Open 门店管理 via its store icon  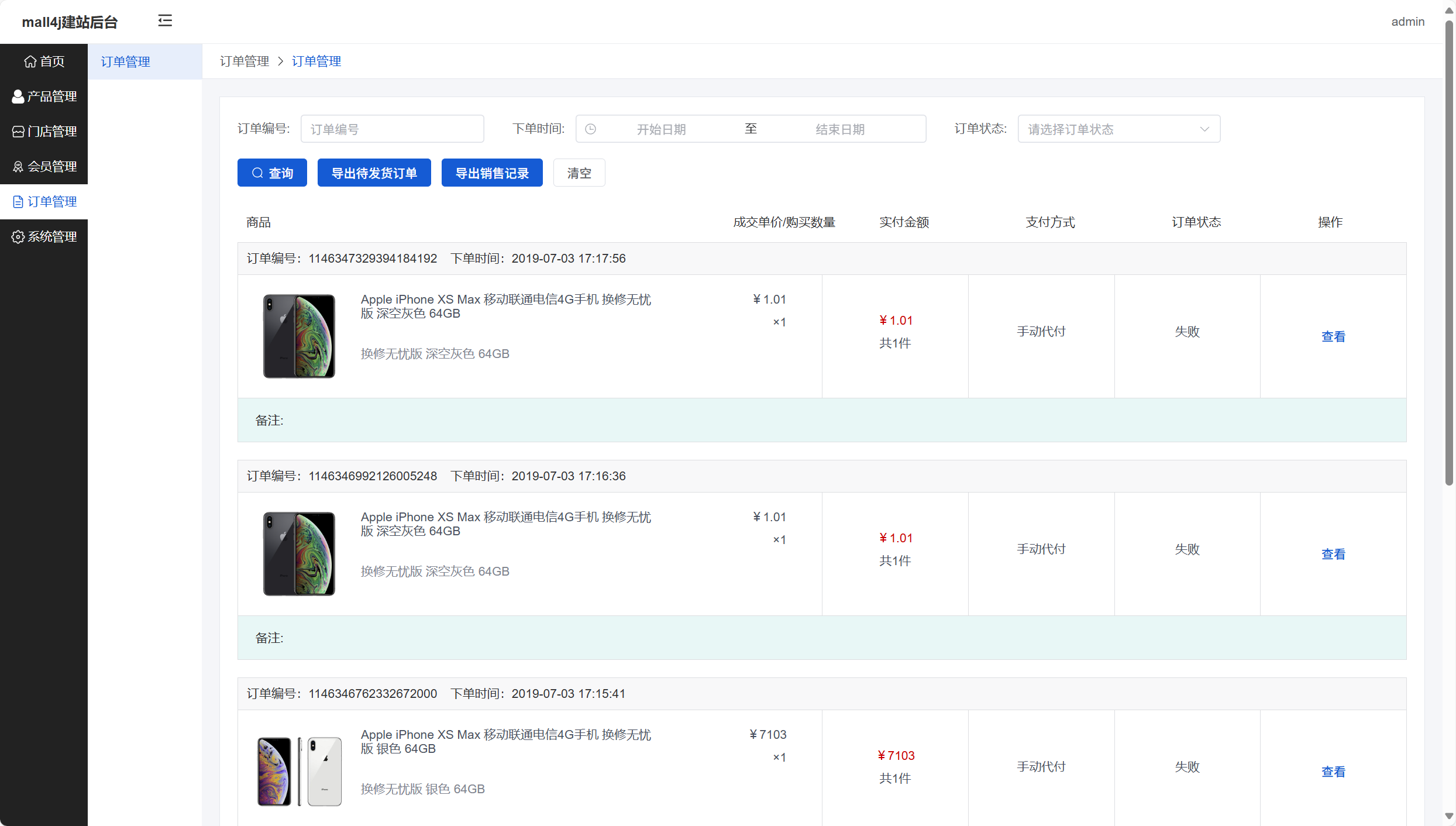(x=18, y=132)
